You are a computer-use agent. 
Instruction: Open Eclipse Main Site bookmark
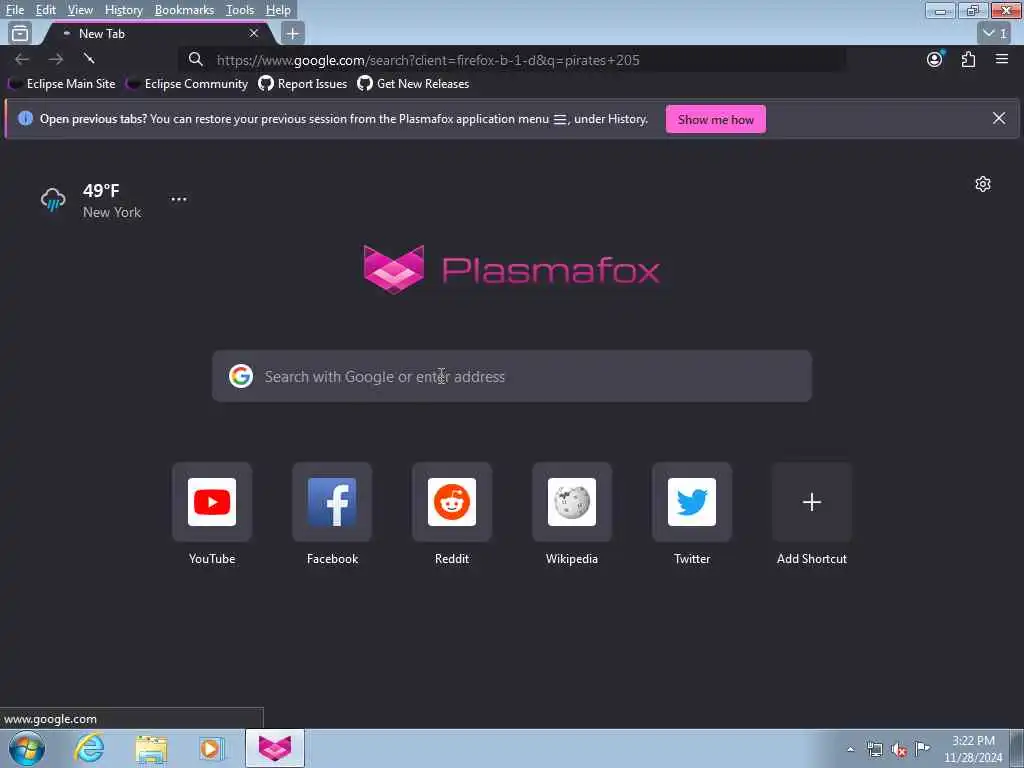[62, 84]
